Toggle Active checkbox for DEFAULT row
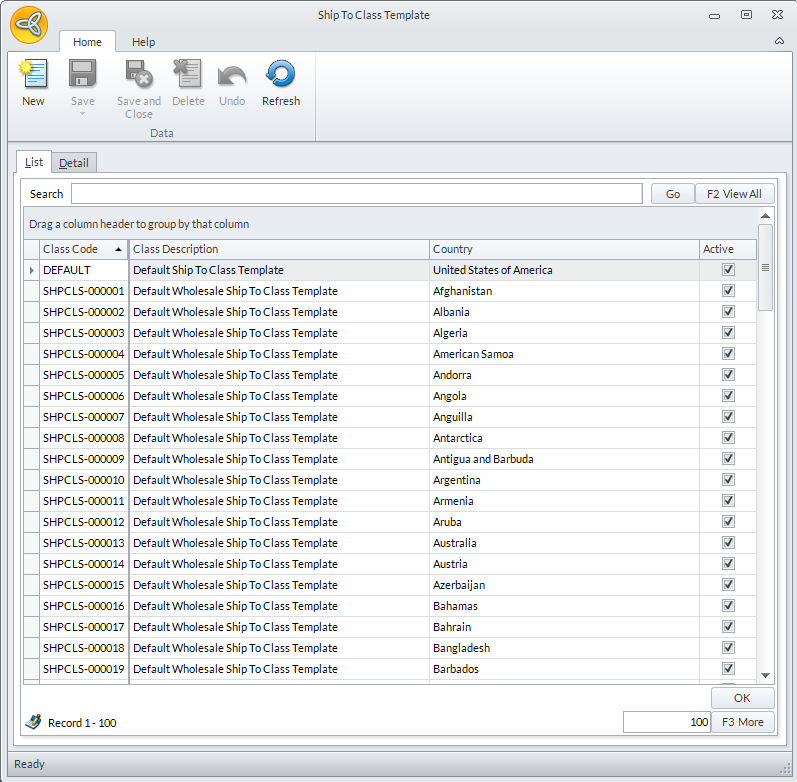797x782 pixels. point(728,270)
